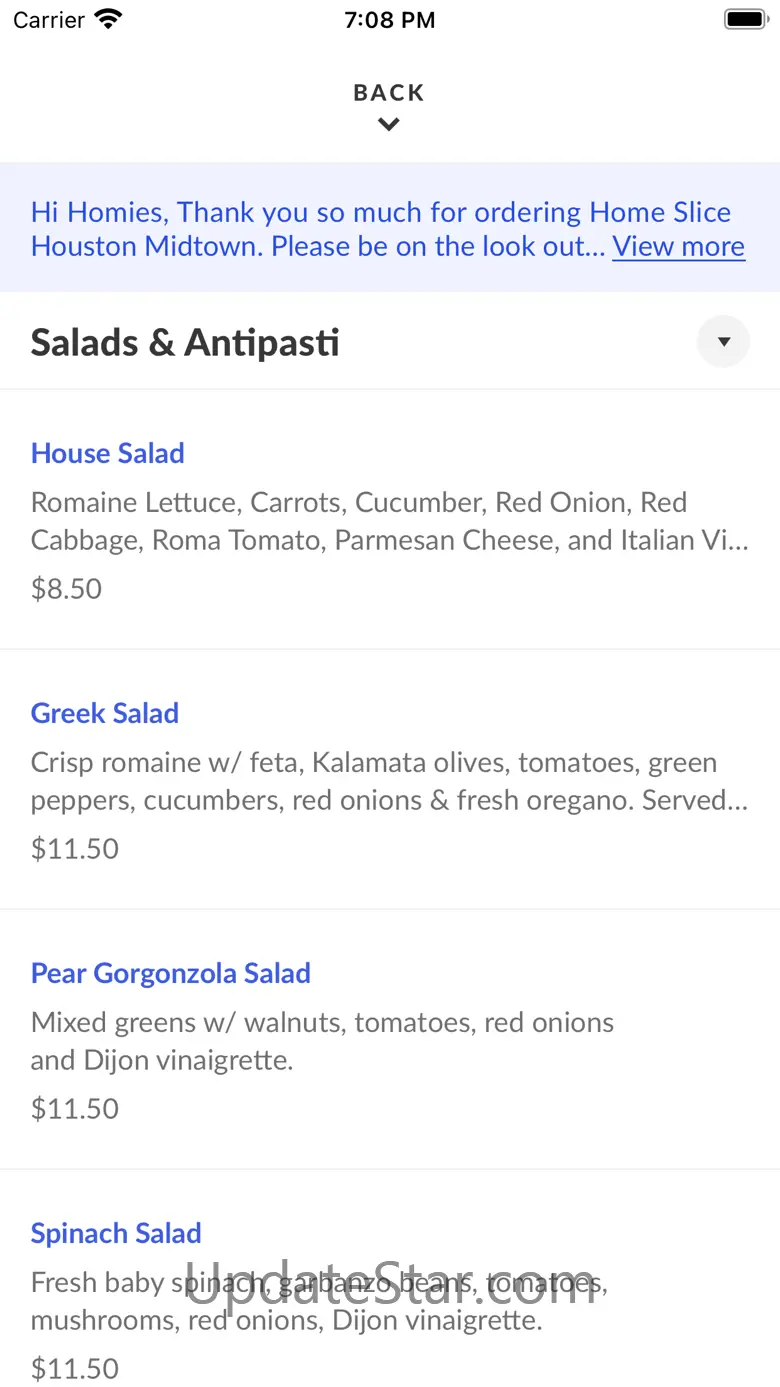Tap the Salads & Antipasti heading
780x1387 pixels.
point(185,342)
